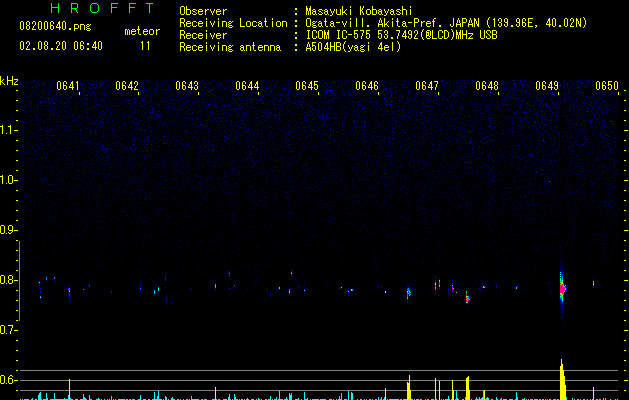
Task: Click the 0647 time marker
Action: (427, 86)
